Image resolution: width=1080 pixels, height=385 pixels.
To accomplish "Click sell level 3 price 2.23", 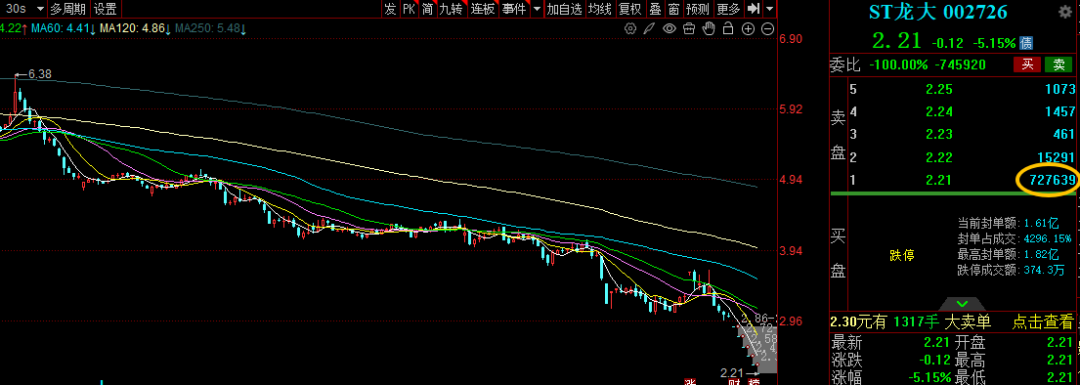I will tap(938, 134).
